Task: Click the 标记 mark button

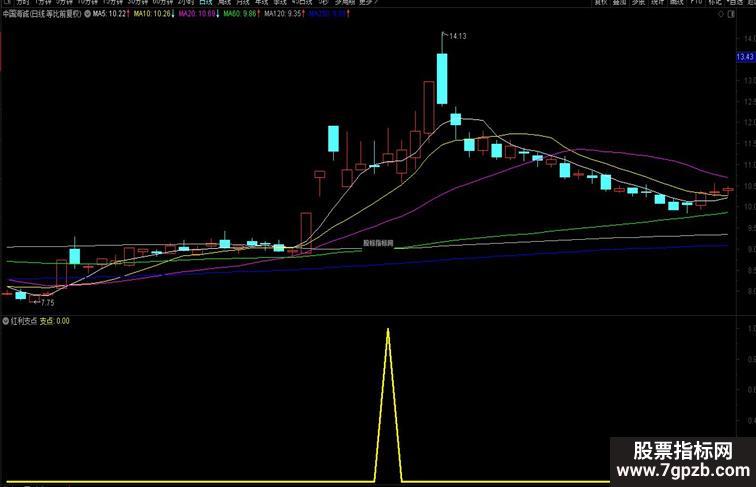Action: coord(715,2)
